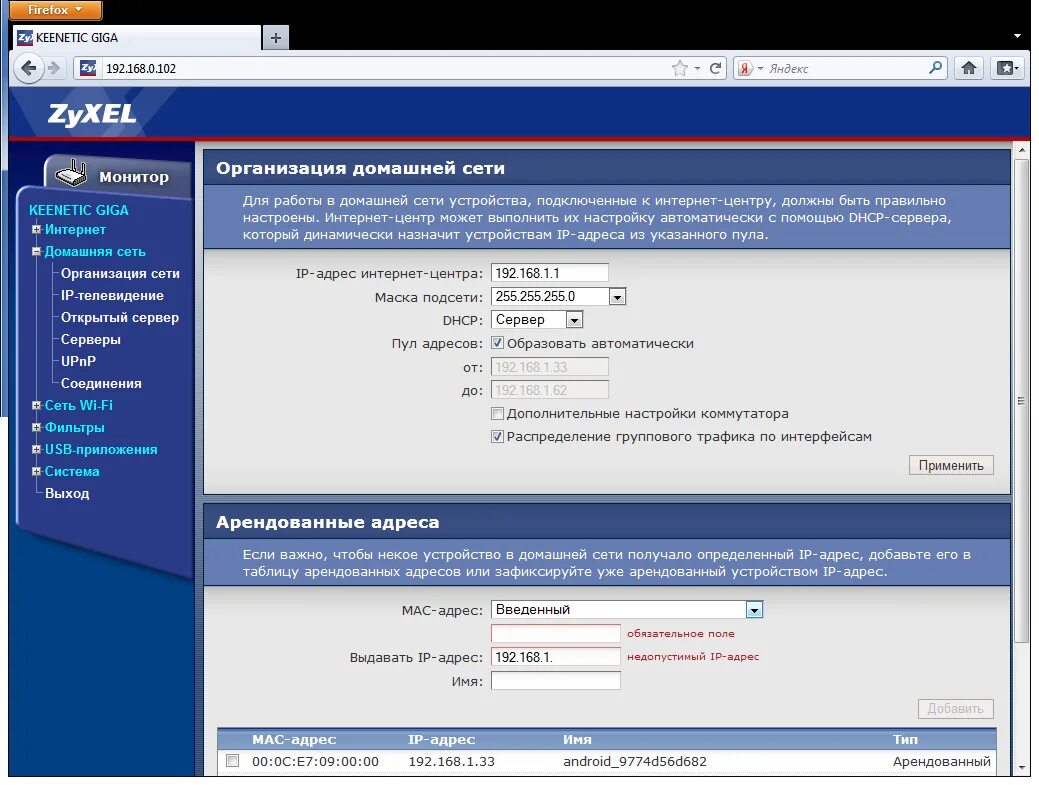Open the list-all-tabs dropdown arrow
1039x785 pixels.
1018,36
